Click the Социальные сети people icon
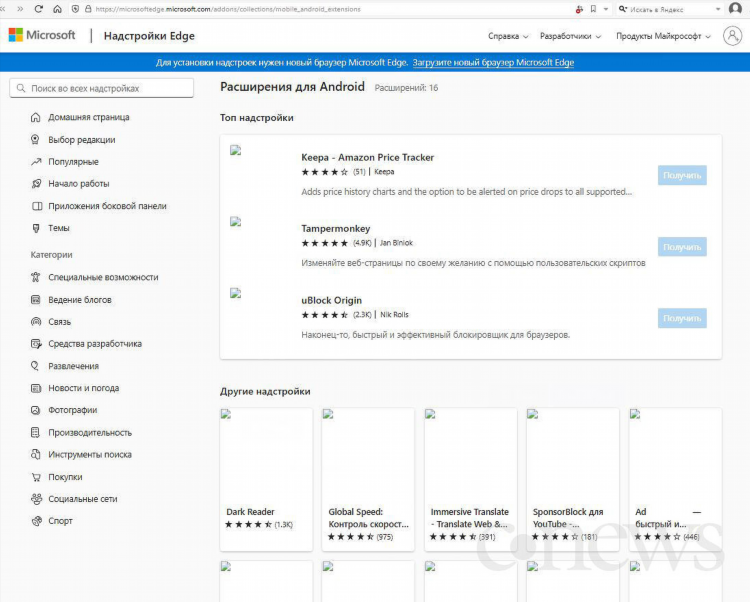 [36, 499]
